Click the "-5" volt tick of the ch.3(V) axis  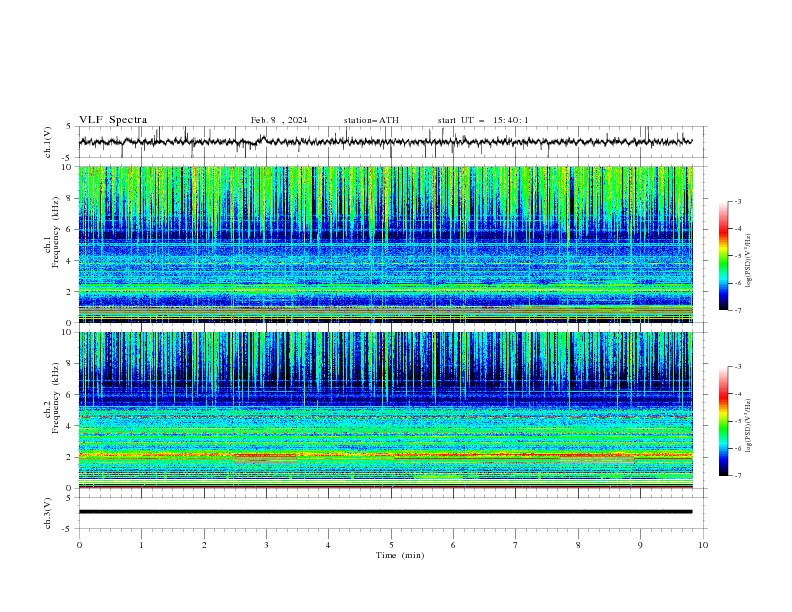click(68, 529)
